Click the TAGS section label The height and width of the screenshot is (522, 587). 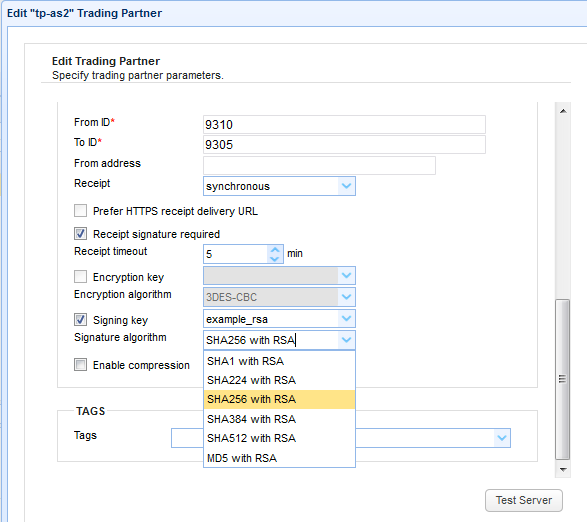91,411
